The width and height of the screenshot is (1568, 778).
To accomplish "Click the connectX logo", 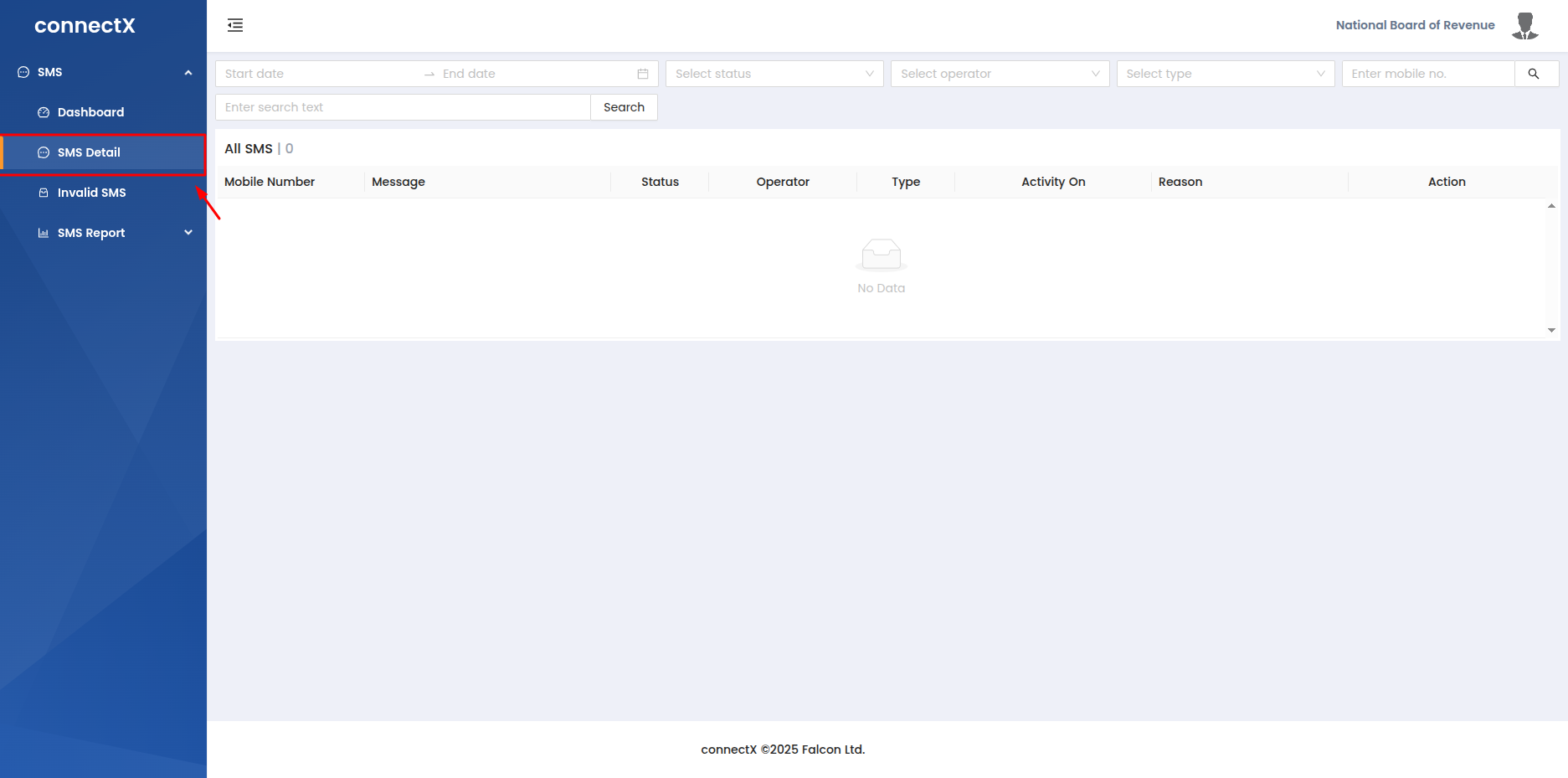I will [85, 26].
